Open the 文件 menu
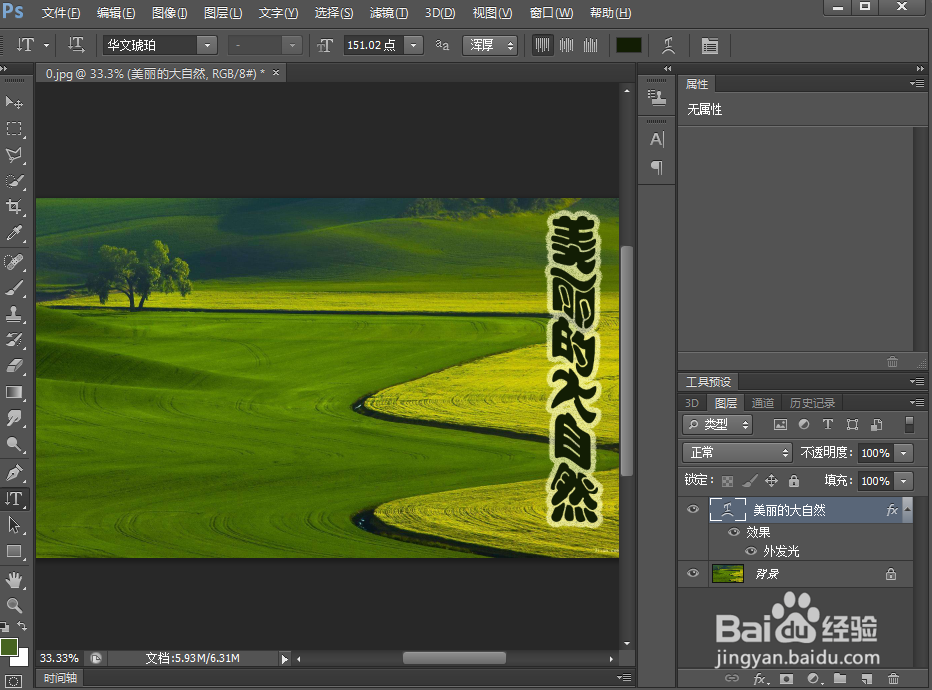 (61, 12)
